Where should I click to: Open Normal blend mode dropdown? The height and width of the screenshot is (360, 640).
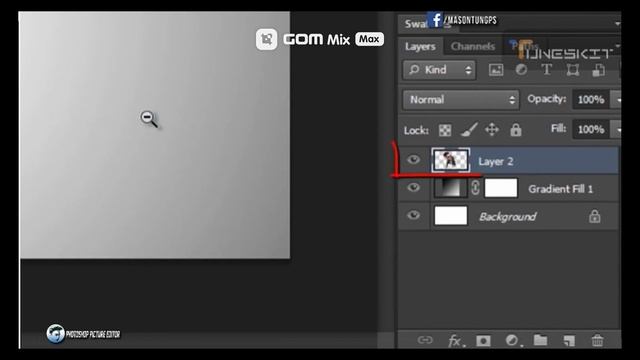461,100
